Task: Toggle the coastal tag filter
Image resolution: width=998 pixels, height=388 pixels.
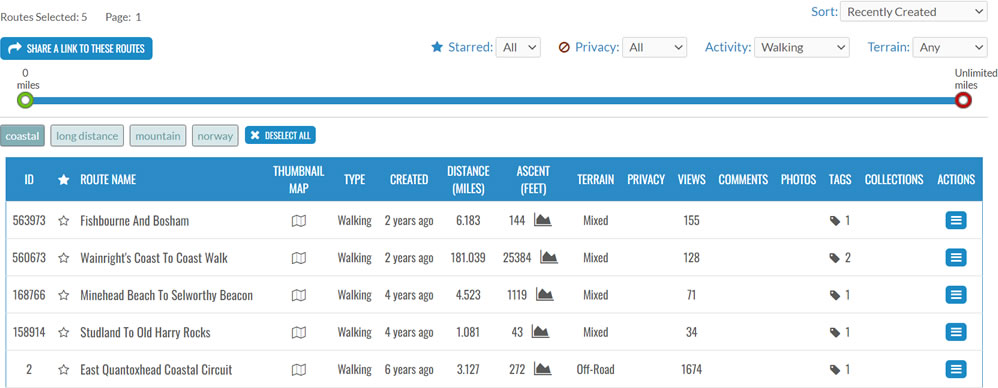Action: 22,135
